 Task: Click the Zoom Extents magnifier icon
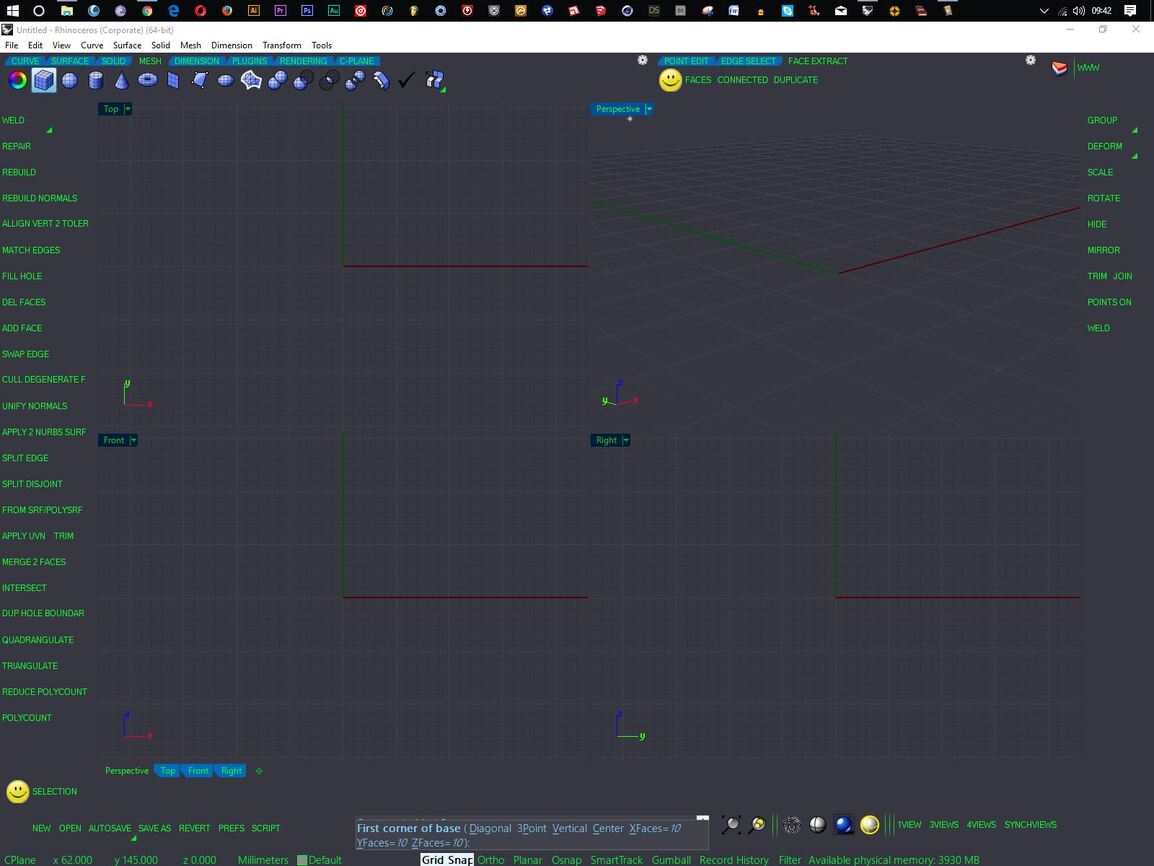pos(732,825)
